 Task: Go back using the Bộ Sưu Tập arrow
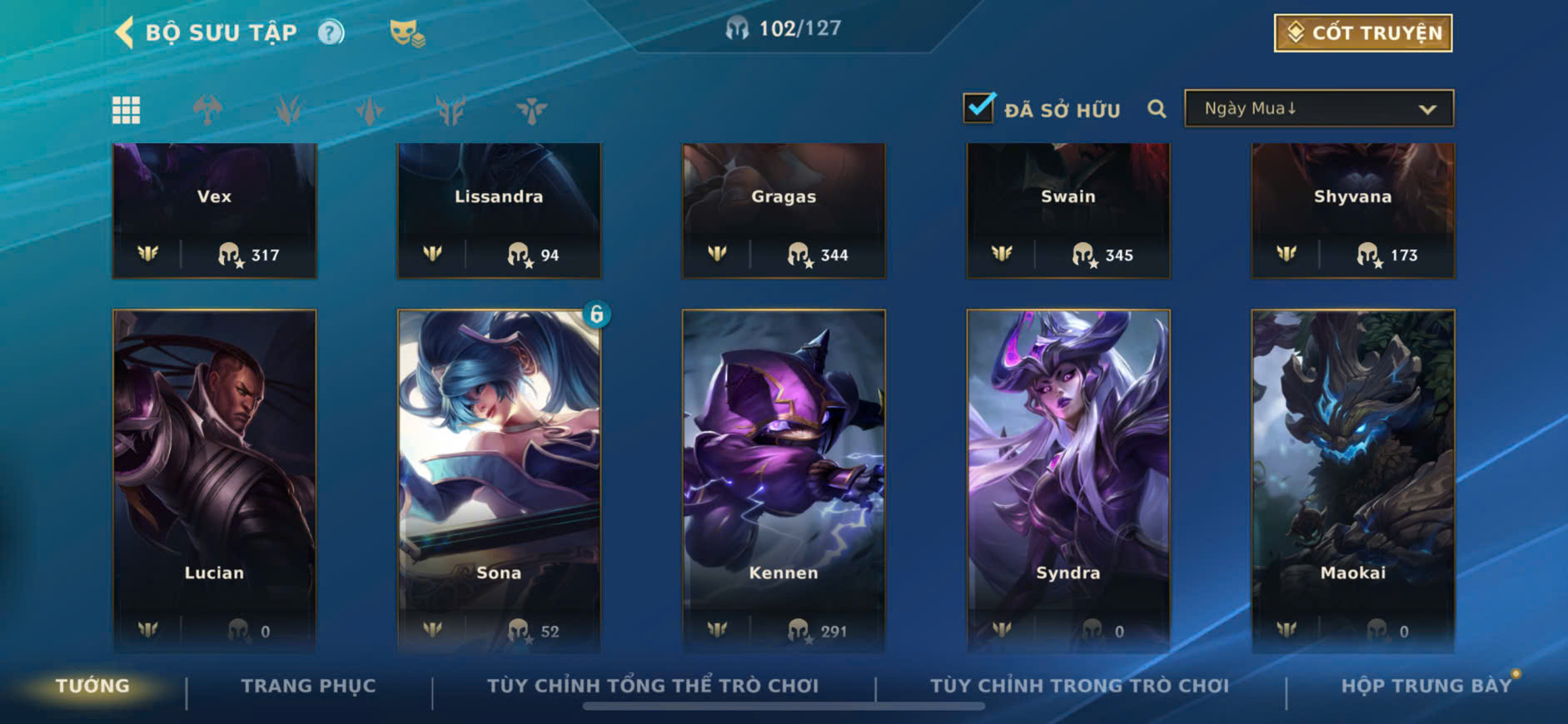point(124,33)
